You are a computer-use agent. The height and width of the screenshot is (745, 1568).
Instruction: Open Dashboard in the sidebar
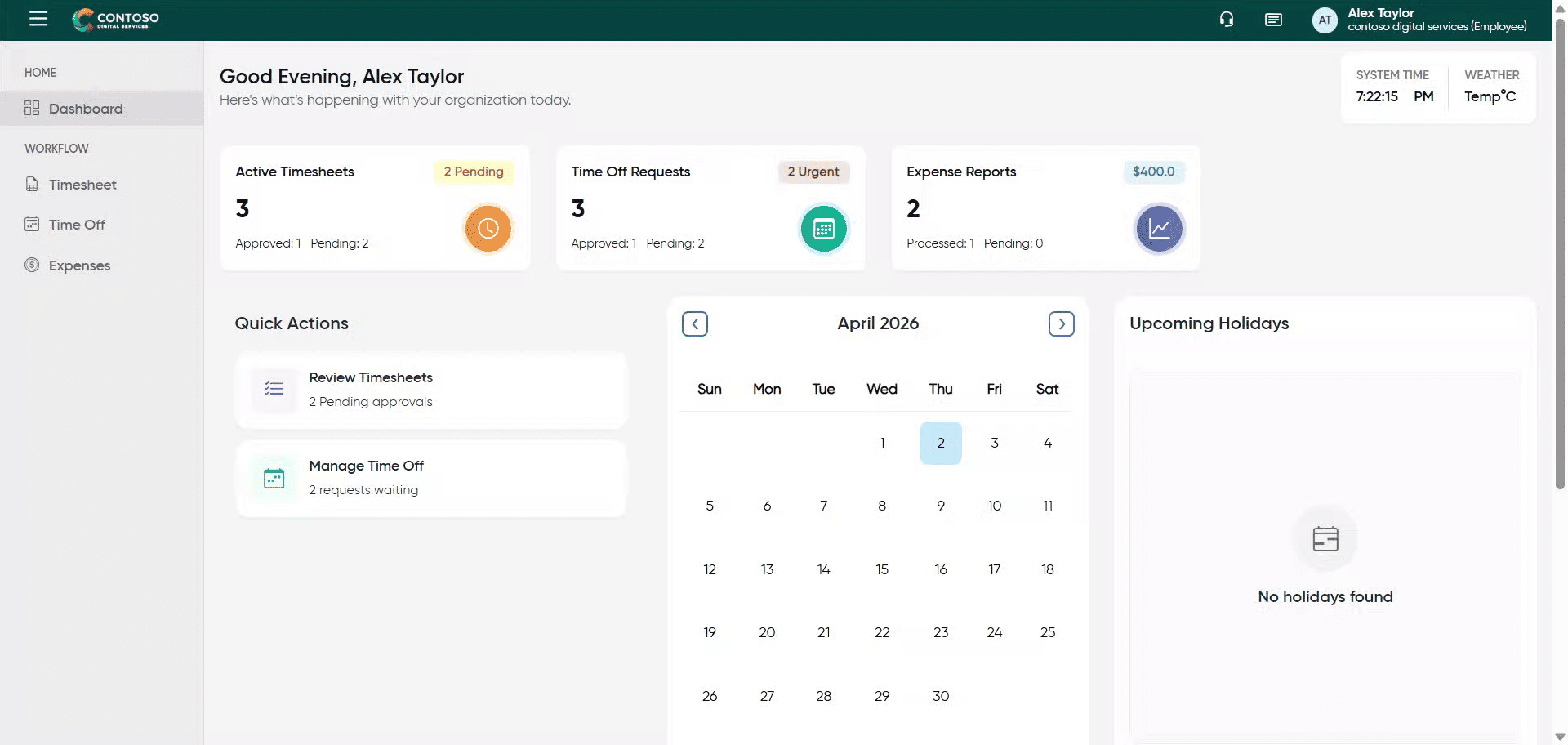86,109
